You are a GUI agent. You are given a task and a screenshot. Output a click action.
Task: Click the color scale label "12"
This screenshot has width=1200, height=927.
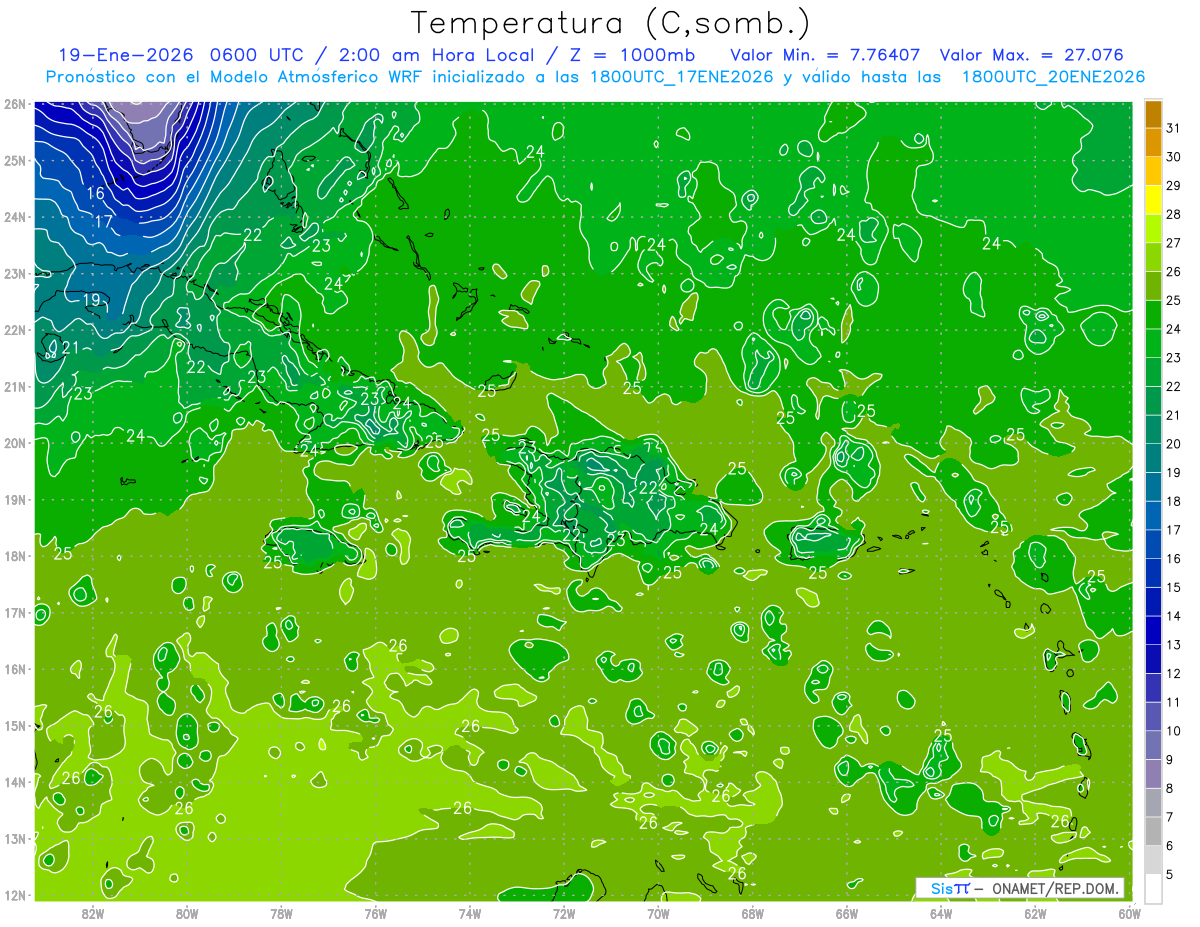tap(1174, 674)
